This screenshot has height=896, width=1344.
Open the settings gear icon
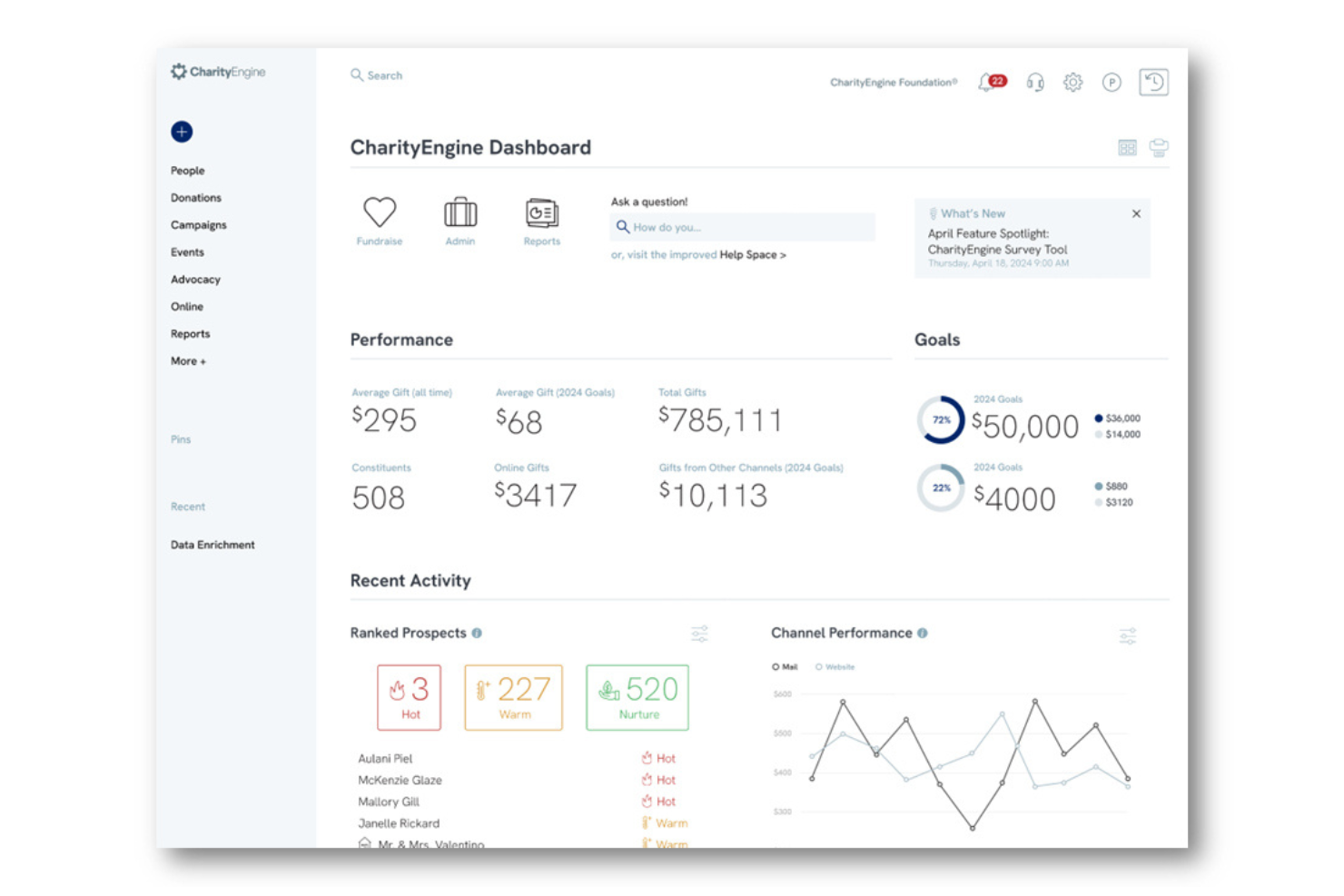1073,83
